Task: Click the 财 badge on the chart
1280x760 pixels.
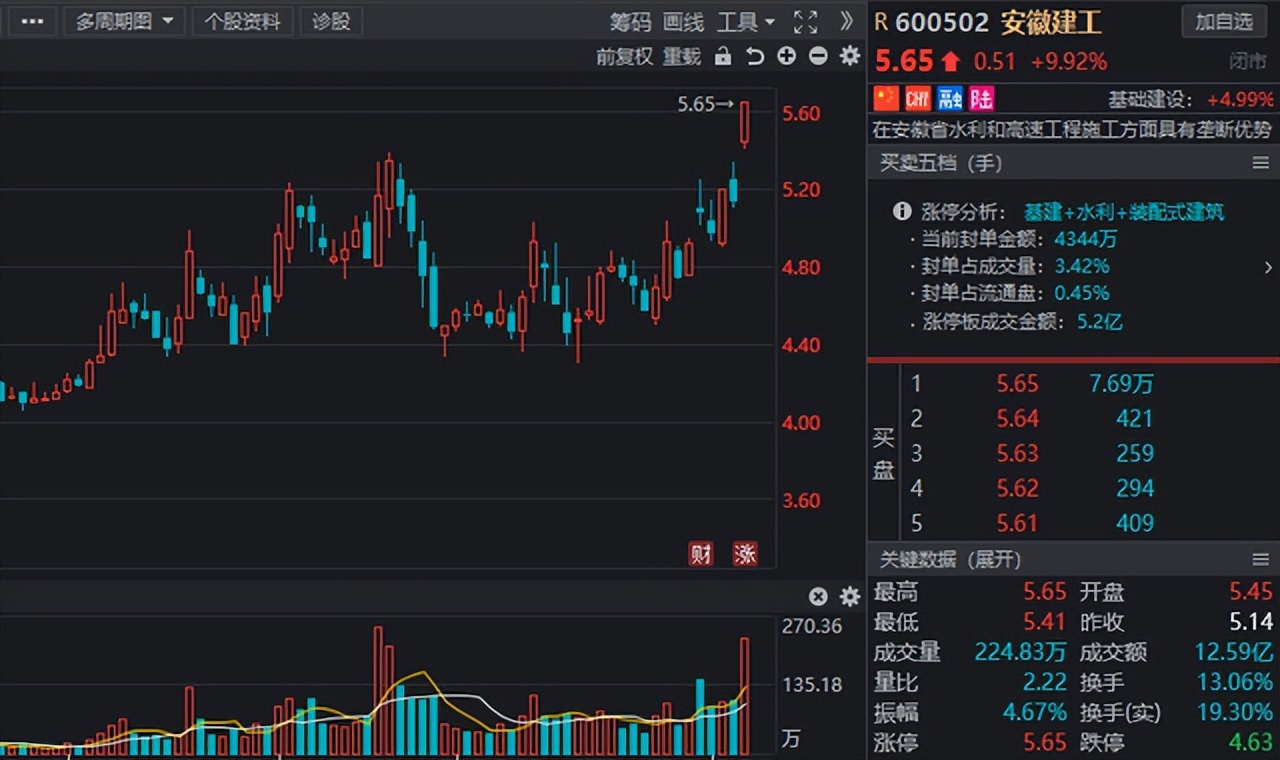Action: pos(700,553)
